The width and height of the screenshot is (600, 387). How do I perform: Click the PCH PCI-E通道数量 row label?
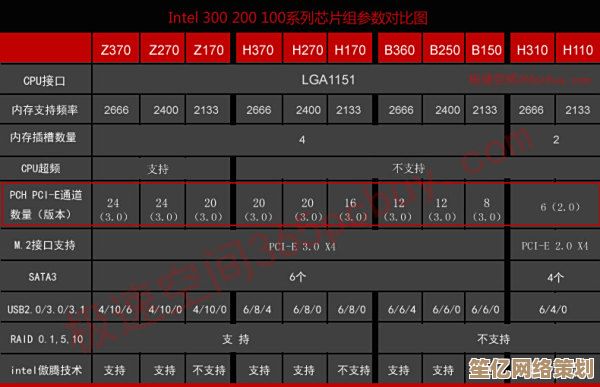(46, 204)
